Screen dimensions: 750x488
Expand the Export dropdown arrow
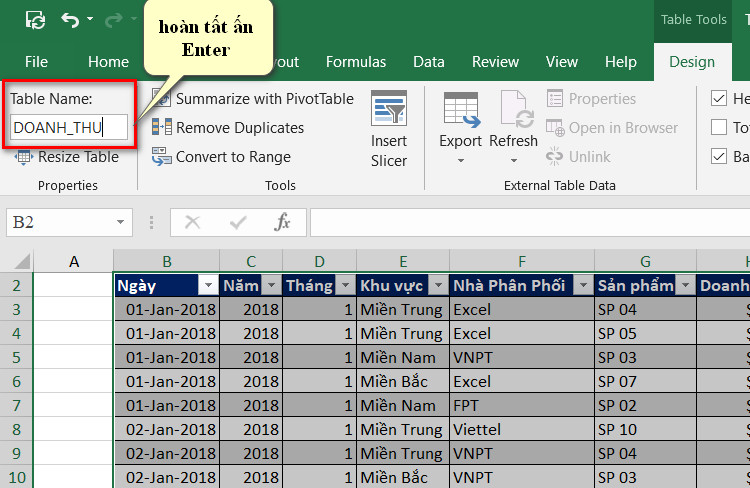tap(461, 161)
